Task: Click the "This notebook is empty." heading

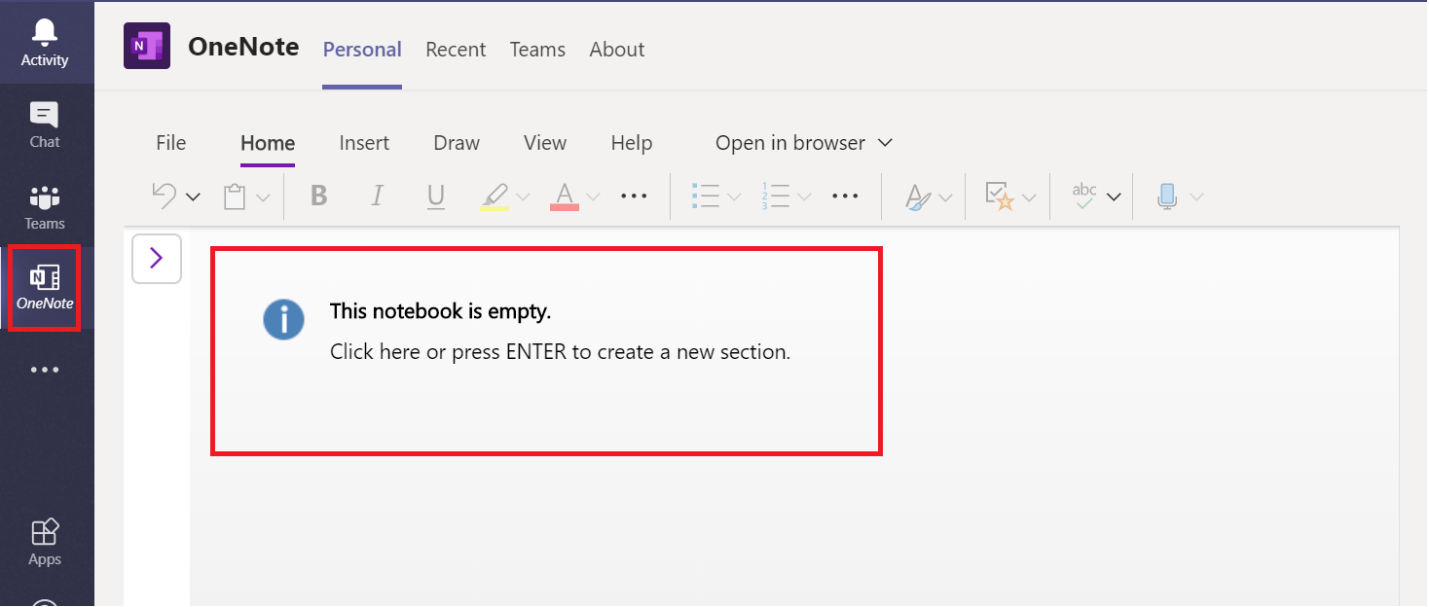Action: point(440,312)
